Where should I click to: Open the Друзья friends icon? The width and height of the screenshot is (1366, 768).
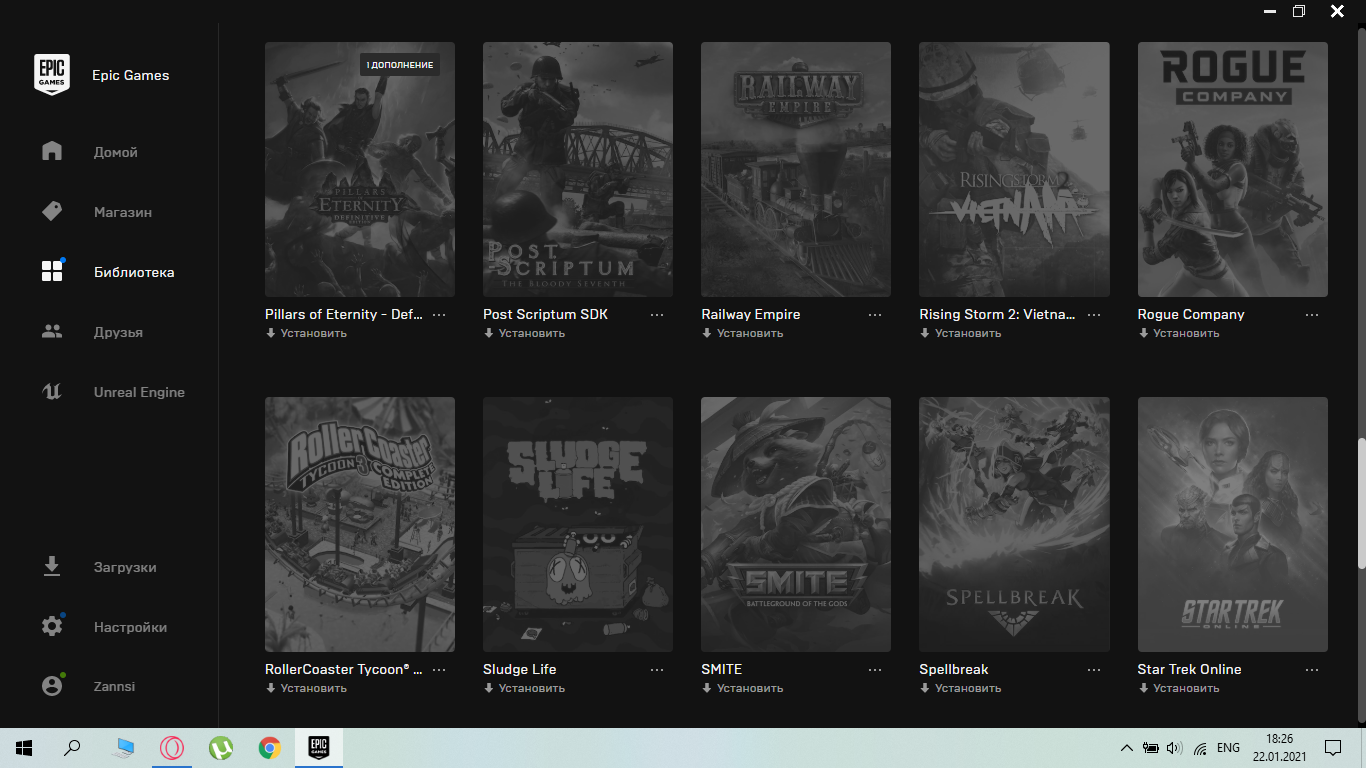point(52,332)
